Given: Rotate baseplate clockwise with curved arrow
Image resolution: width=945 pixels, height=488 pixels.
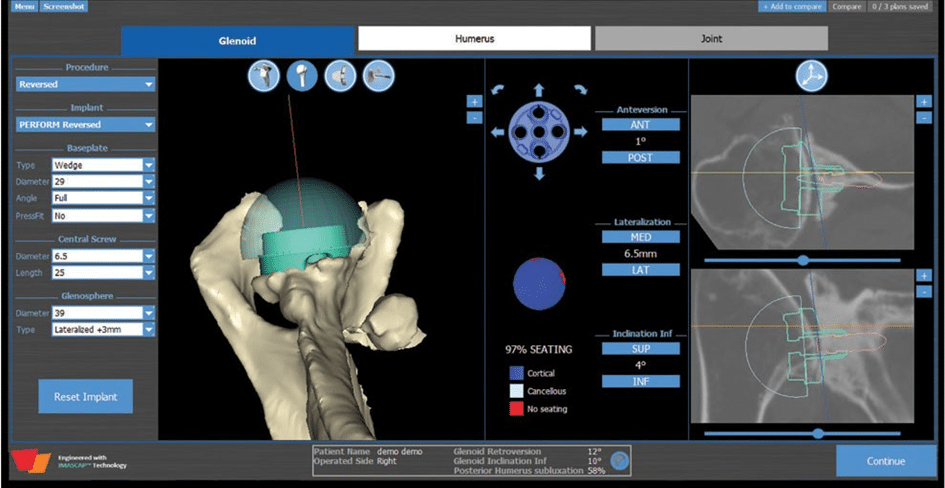Looking at the screenshot, I should (x=578, y=92).
